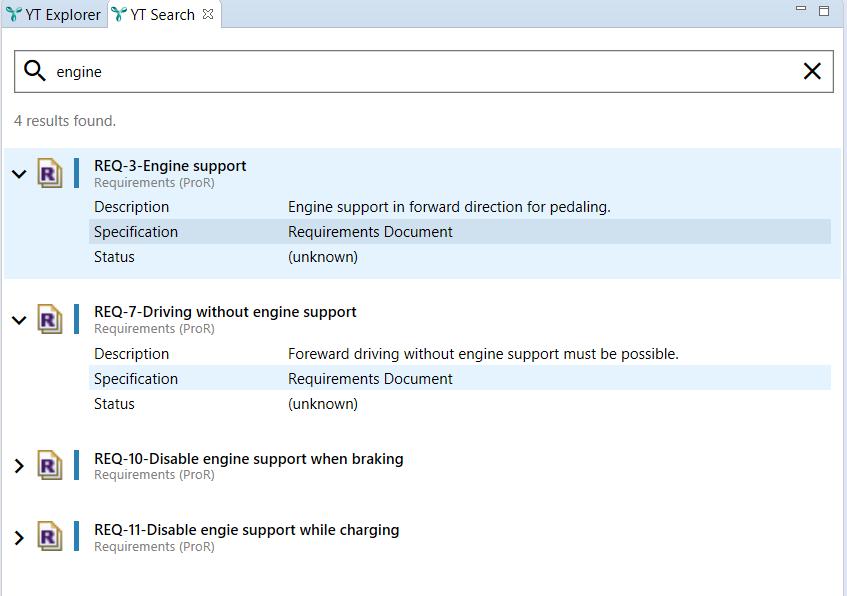Switch to the YT Explorer tab

point(53,15)
